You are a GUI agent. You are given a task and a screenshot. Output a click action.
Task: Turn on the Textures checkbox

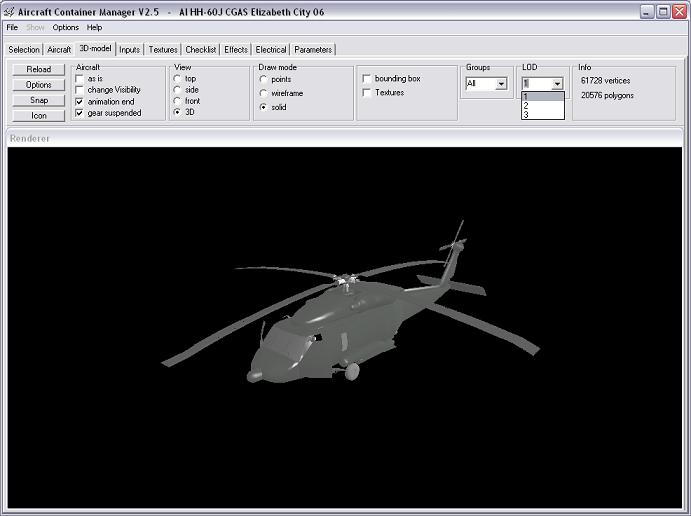(367, 93)
